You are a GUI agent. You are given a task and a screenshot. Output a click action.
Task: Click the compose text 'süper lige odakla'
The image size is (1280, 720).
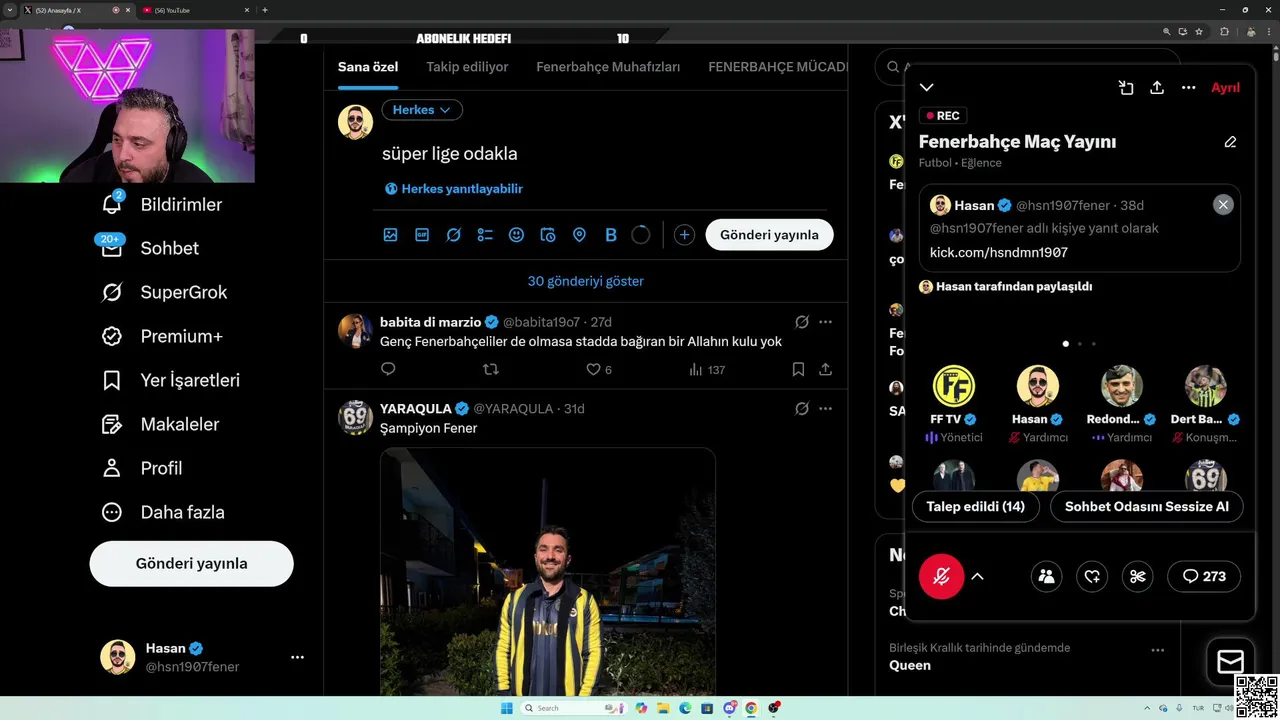(450, 154)
